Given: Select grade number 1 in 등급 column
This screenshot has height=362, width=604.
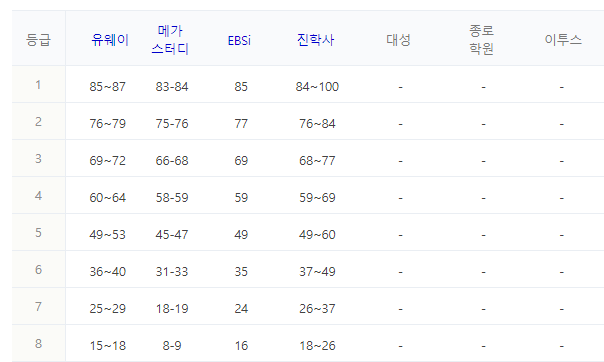Looking at the screenshot, I should 38,85.
